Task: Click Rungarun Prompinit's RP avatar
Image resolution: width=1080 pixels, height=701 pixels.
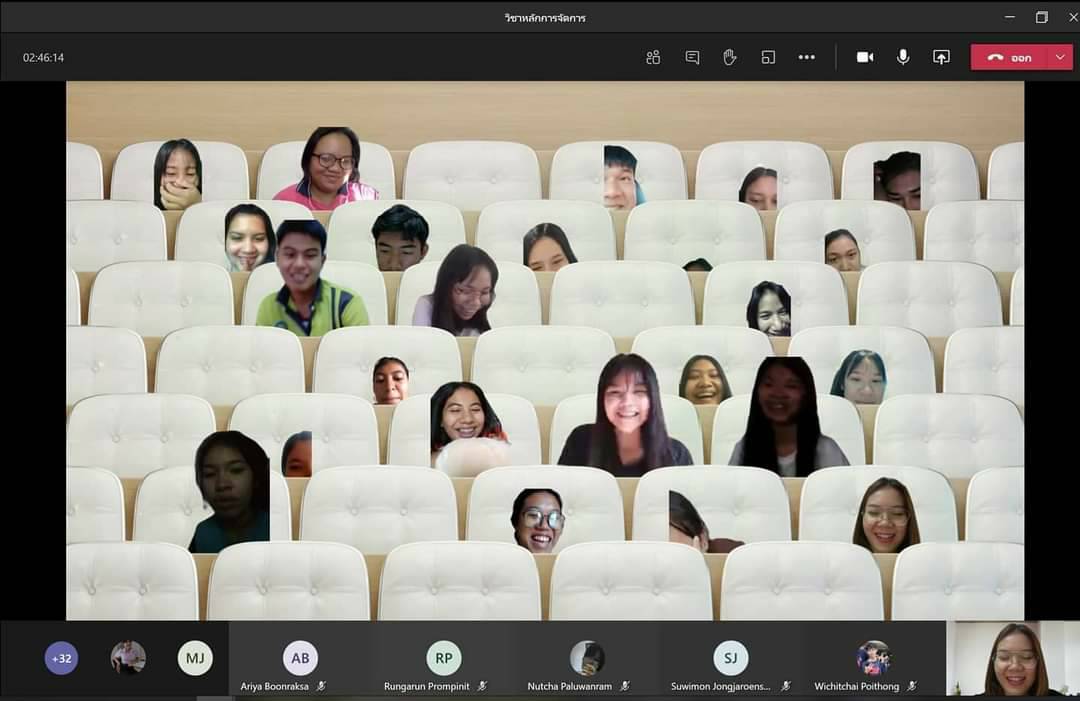Action: (444, 658)
